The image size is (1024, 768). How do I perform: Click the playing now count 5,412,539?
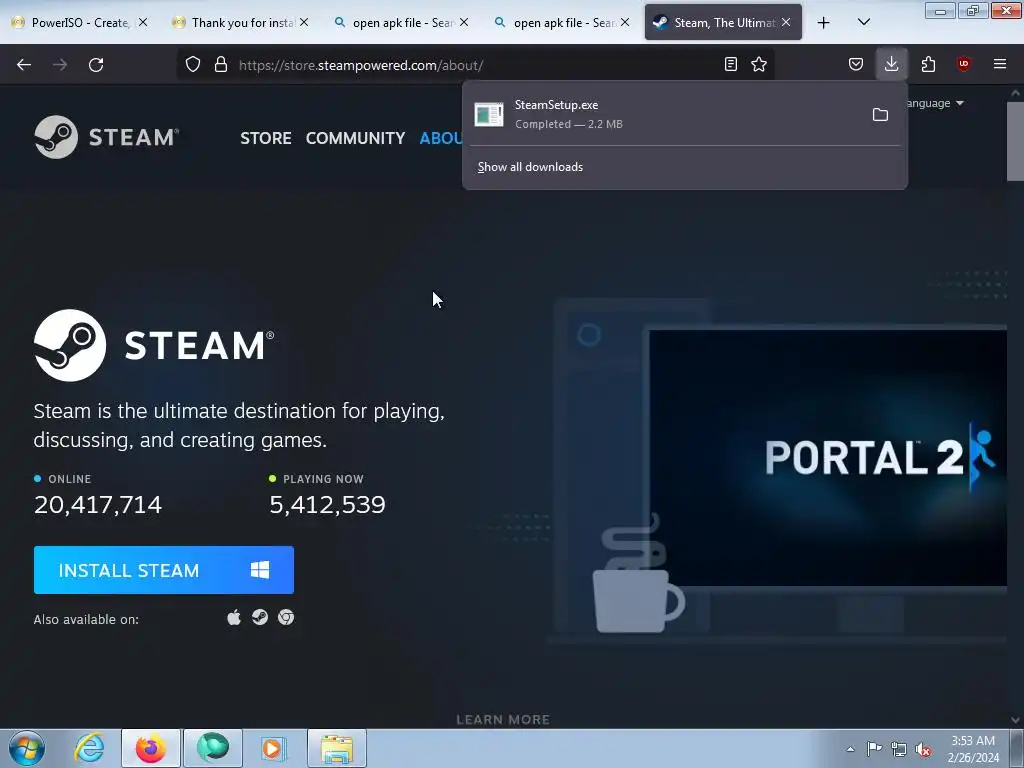click(x=328, y=505)
